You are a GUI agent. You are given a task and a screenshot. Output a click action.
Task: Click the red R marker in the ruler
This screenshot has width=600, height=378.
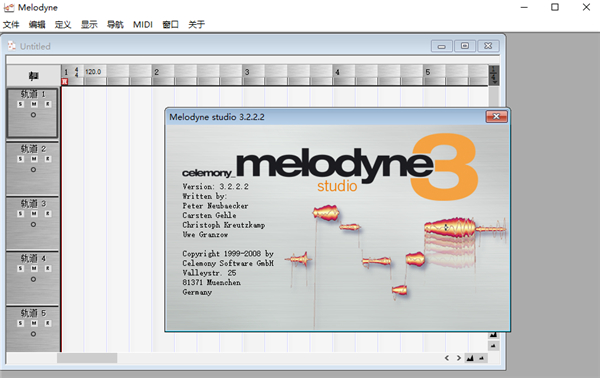pos(65,81)
